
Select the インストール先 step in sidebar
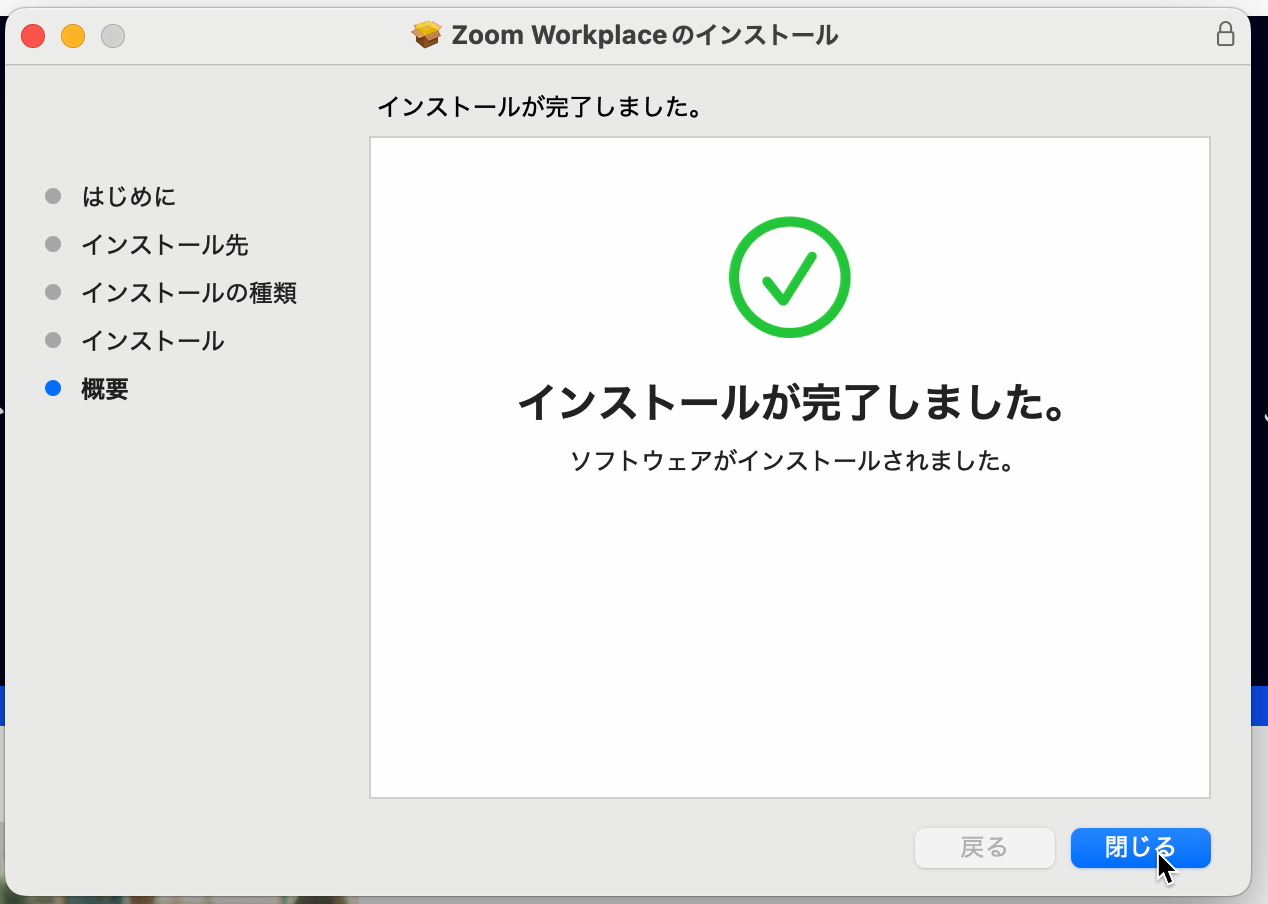(165, 245)
